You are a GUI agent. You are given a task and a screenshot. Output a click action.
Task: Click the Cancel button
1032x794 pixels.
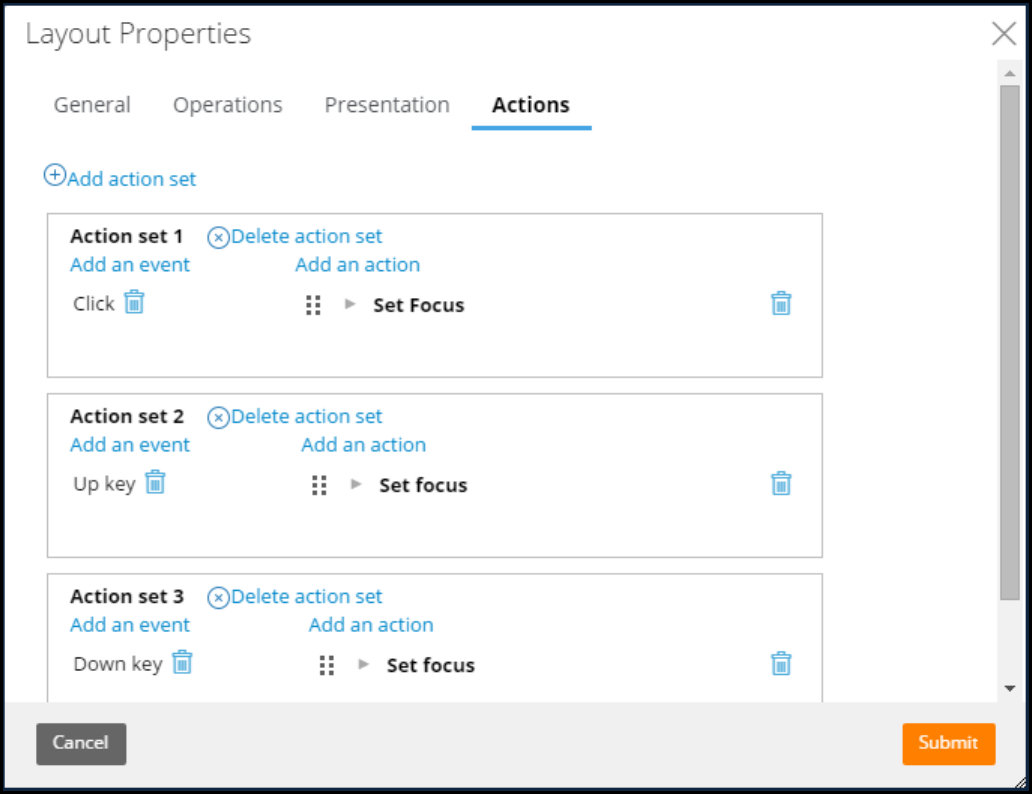[81, 743]
